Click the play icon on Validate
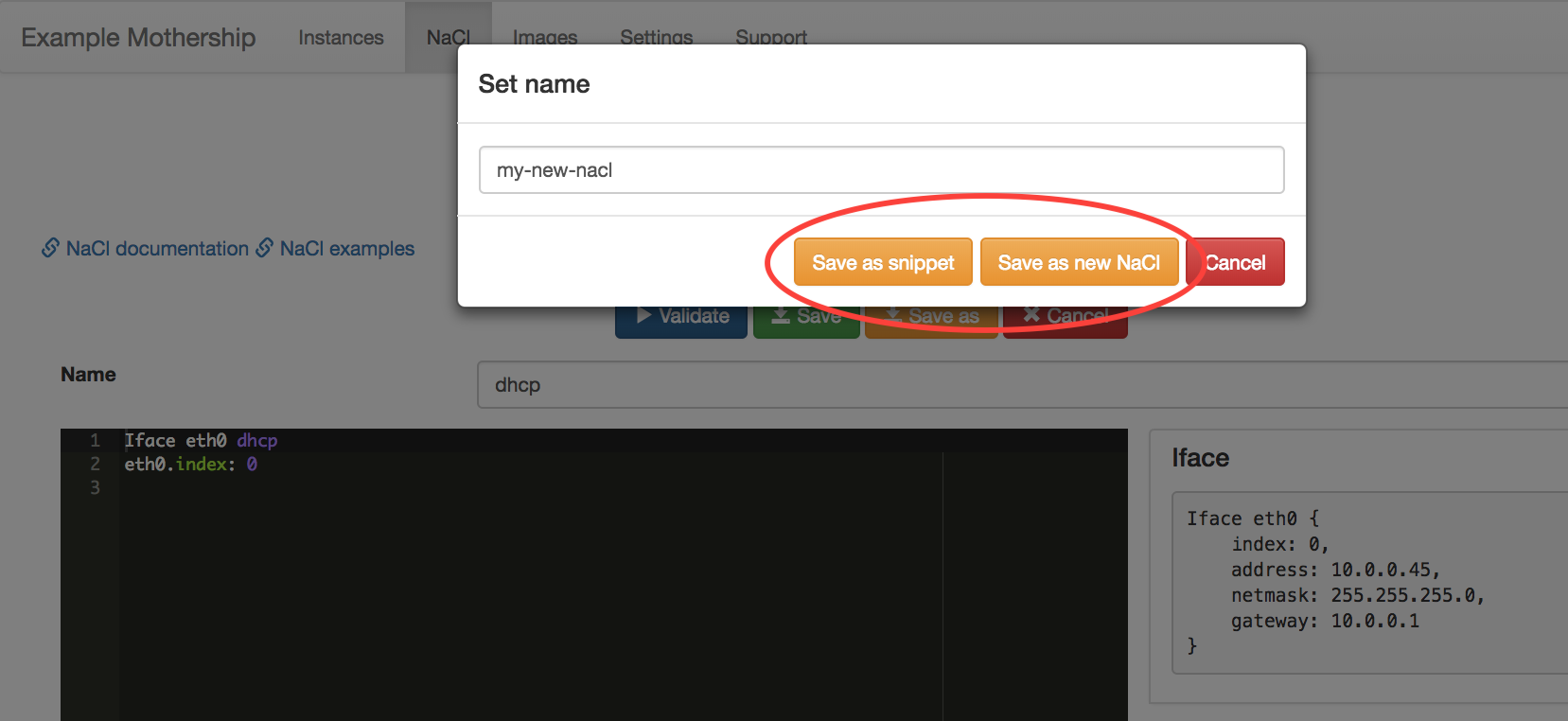The image size is (1568, 721). (x=643, y=315)
